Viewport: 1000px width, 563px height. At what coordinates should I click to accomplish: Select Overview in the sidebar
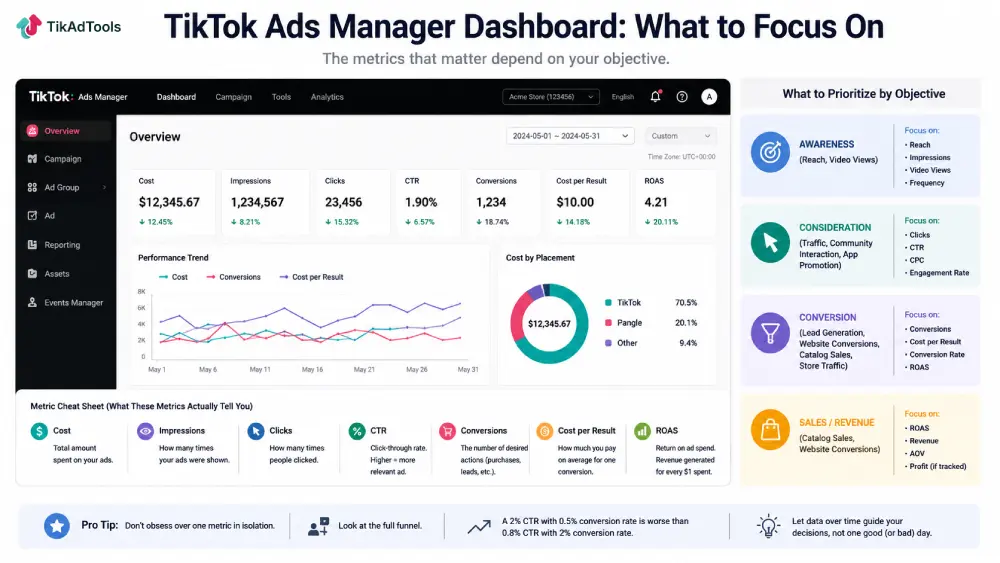[66, 131]
